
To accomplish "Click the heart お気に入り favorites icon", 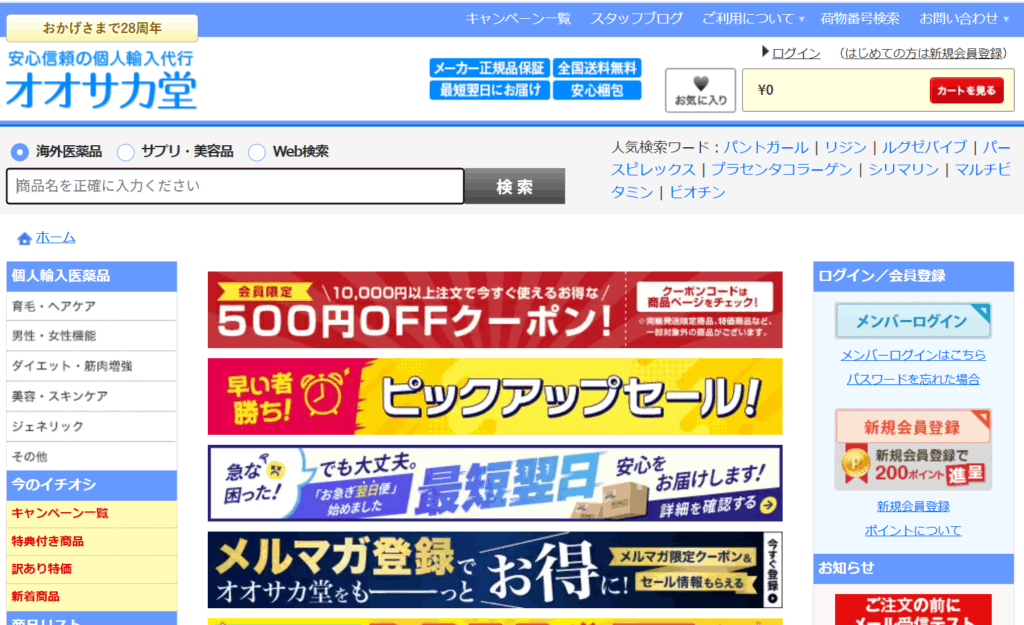I will coord(700,90).
